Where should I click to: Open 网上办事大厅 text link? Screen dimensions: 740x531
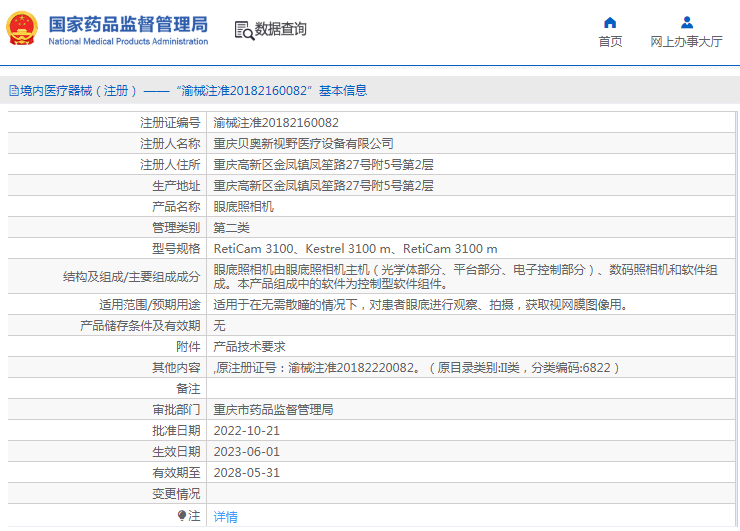(686, 42)
